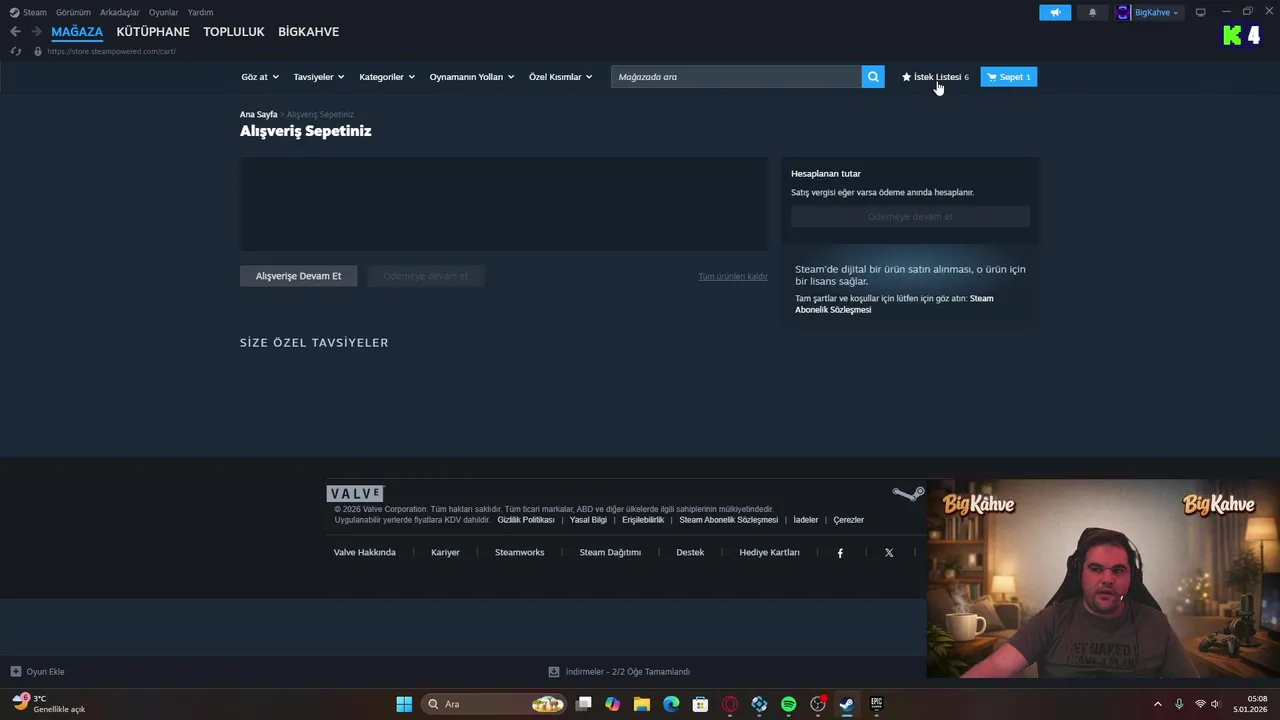1280x720 pixels.
Task: Open Gizlilik Politikası link
Action: pos(526,520)
